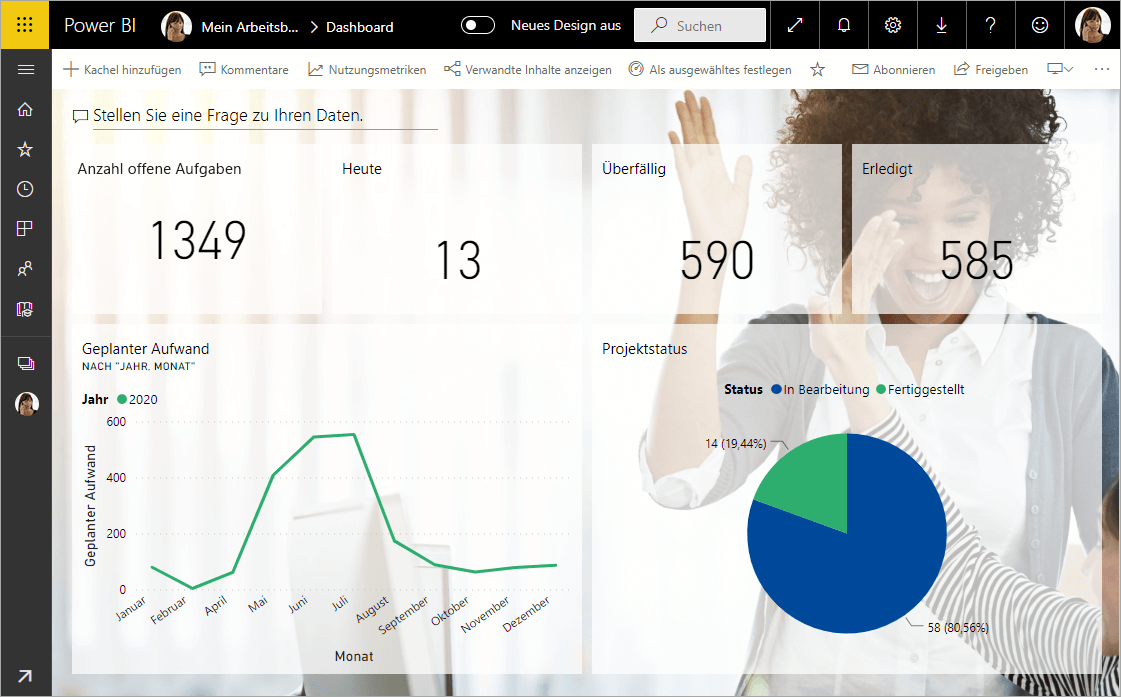Open help question mark menu
Screen dimensions: 1121x697
point(990,25)
